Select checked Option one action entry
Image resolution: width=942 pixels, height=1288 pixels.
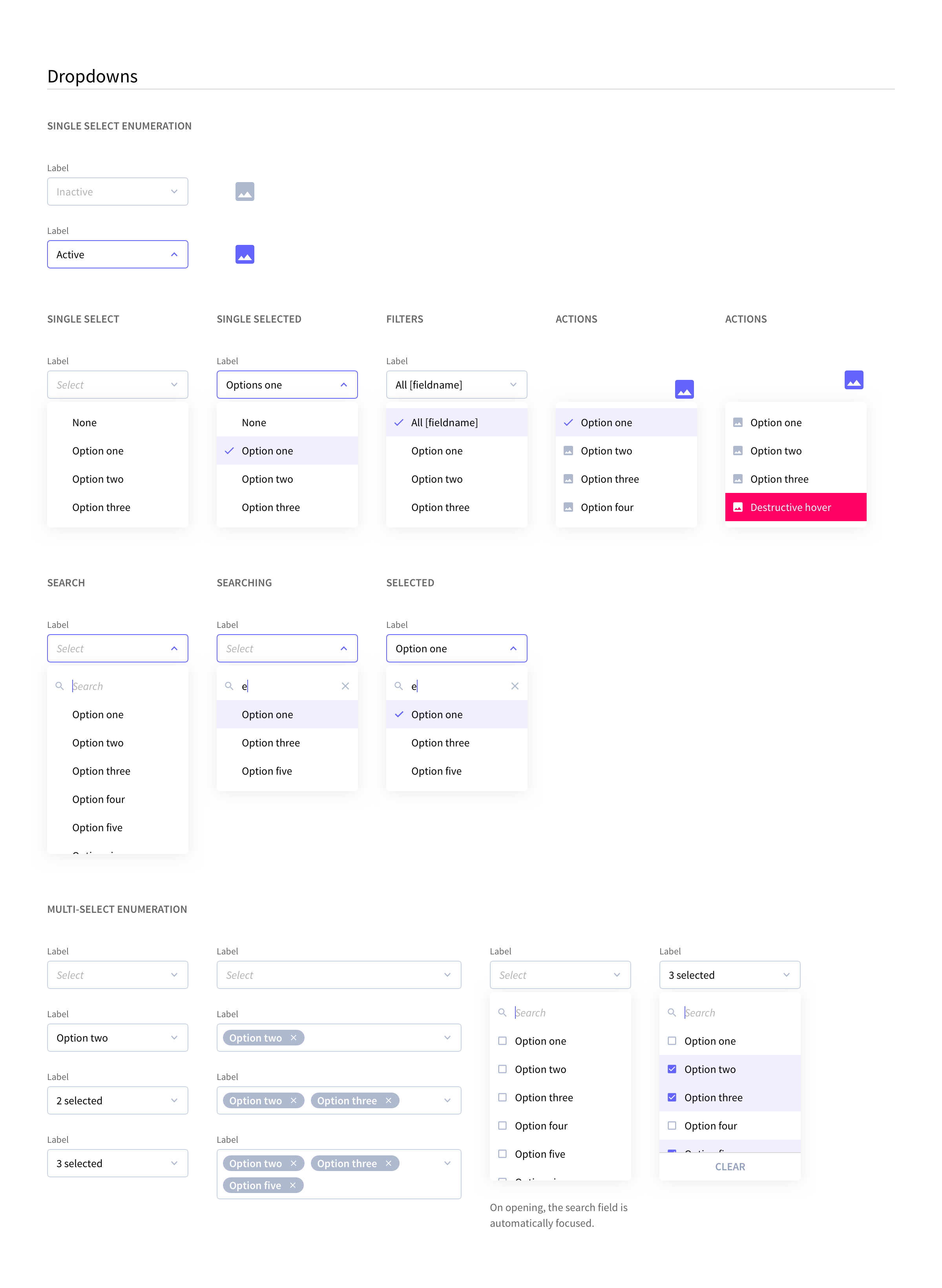626,423
